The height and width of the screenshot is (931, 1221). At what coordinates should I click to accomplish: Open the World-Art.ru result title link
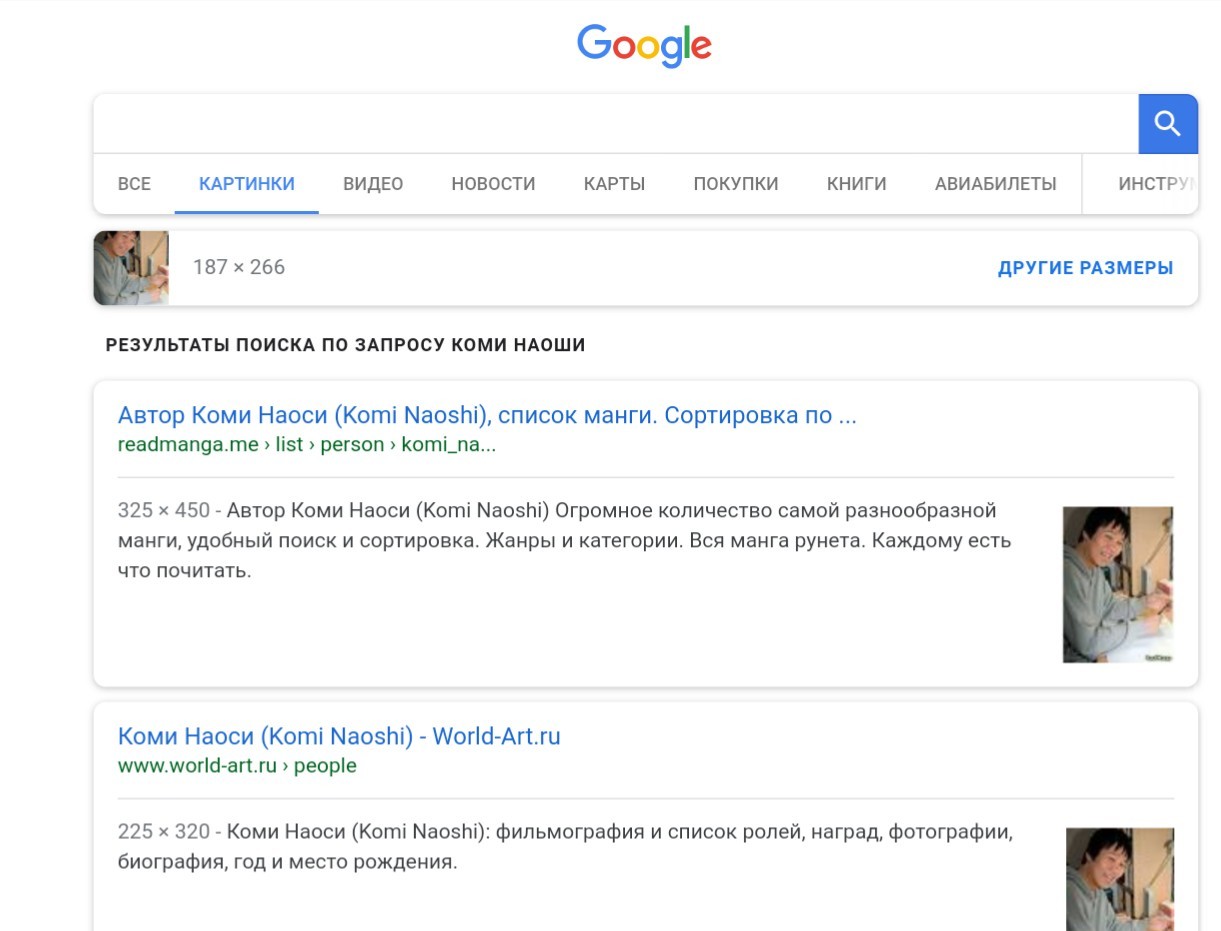click(339, 737)
